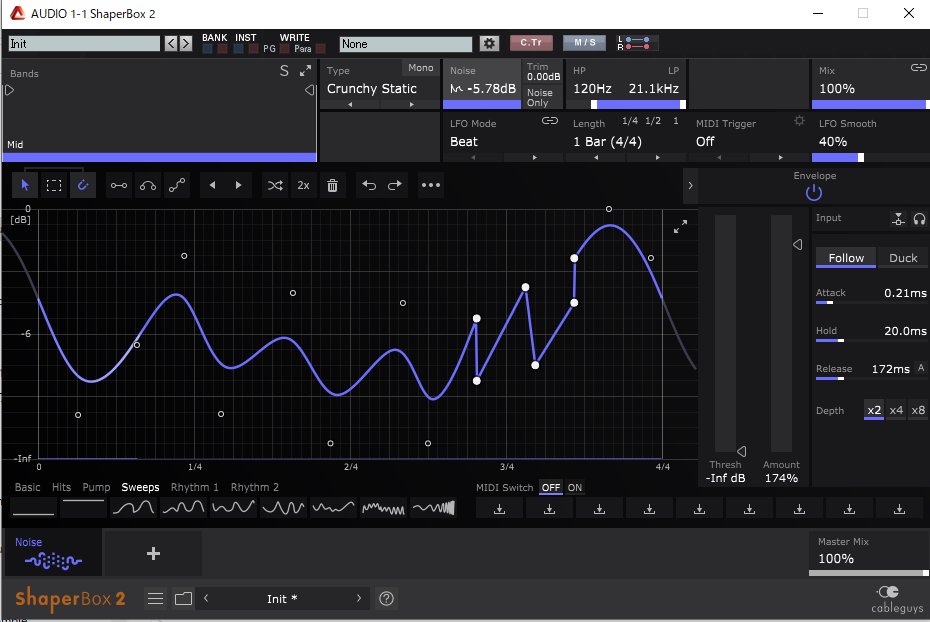Undo the last edit
This screenshot has width=930, height=622.
[x=369, y=186]
